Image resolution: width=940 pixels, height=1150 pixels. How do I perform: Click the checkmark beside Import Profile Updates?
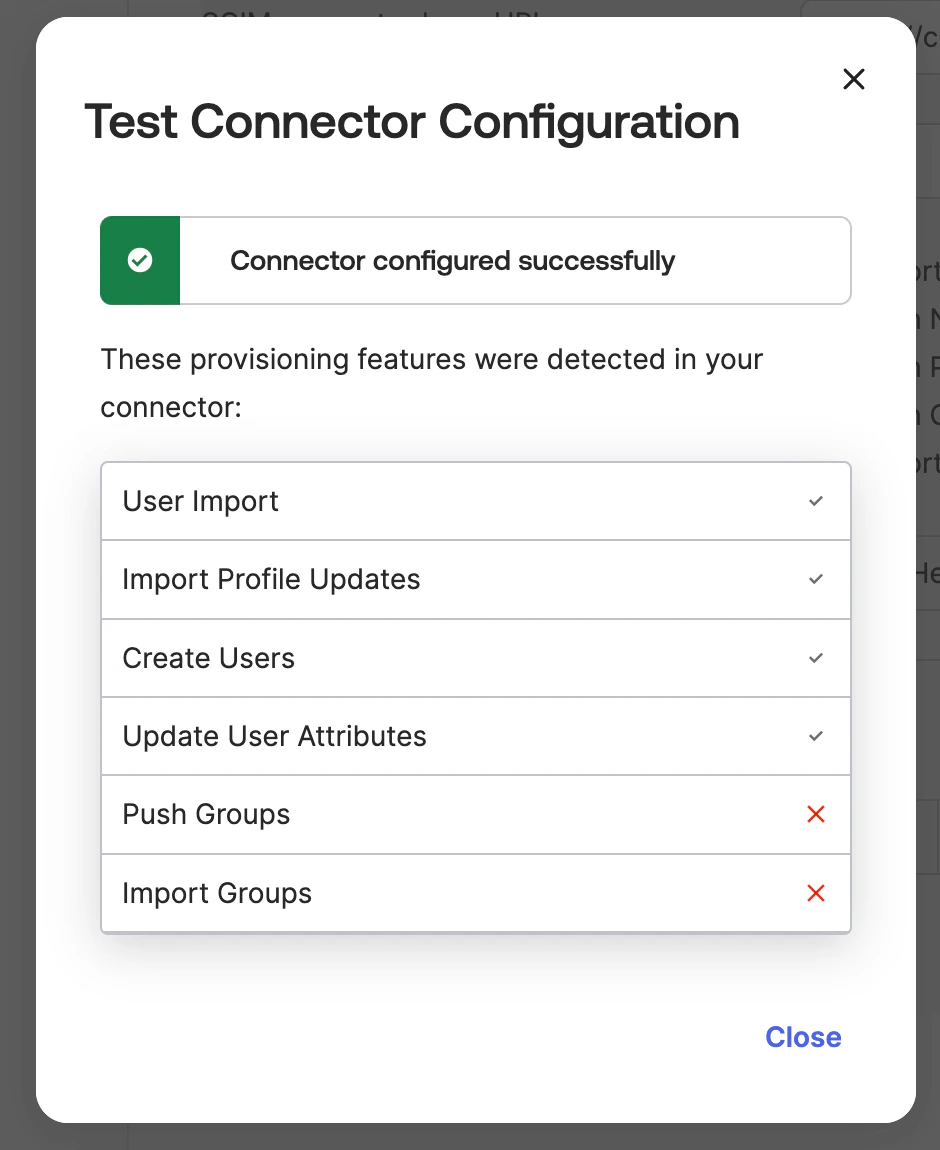pyautogui.click(x=815, y=579)
